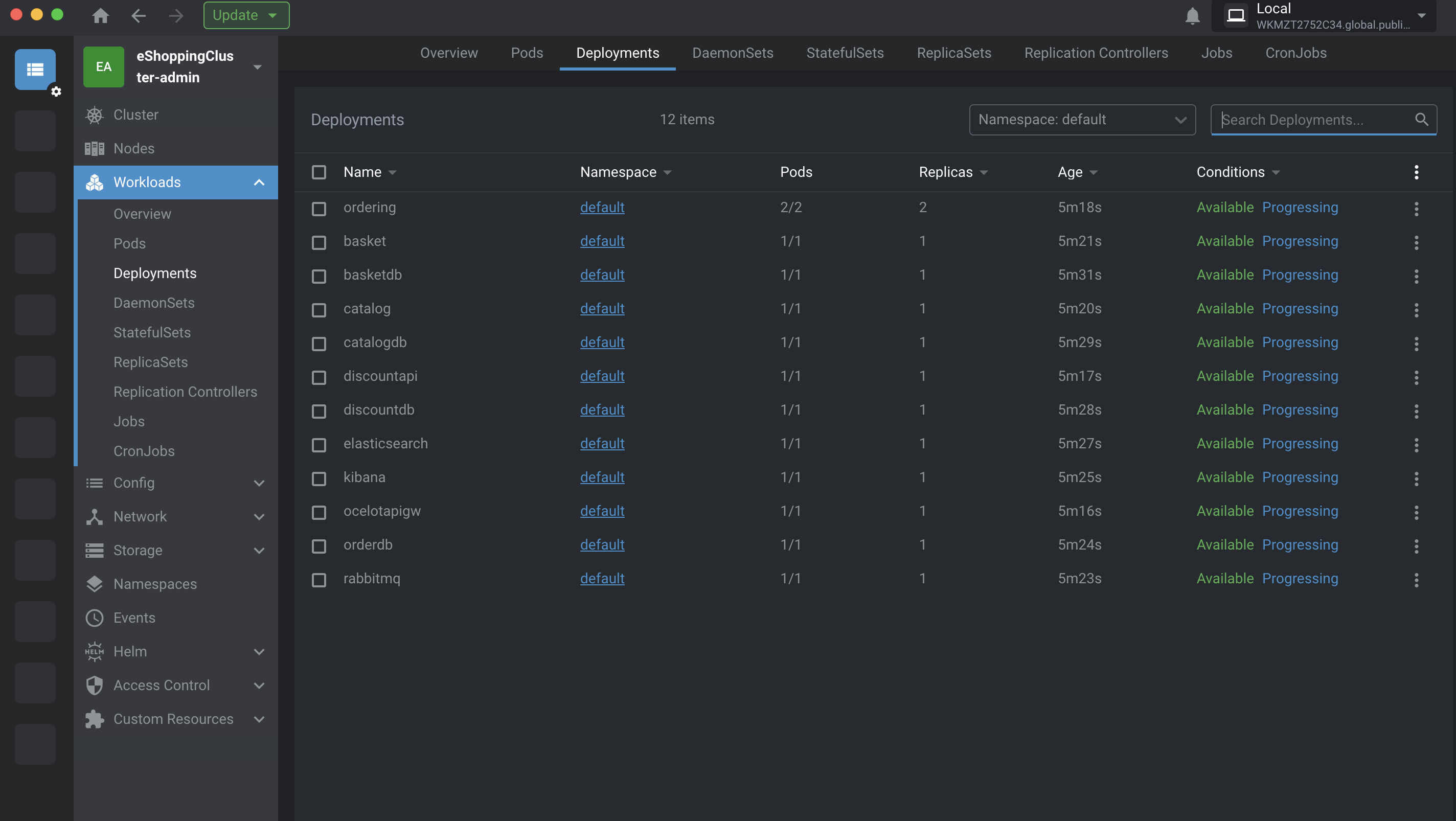Open ReplicaSets in the Workloads sidebar

[x=150, y=362]
